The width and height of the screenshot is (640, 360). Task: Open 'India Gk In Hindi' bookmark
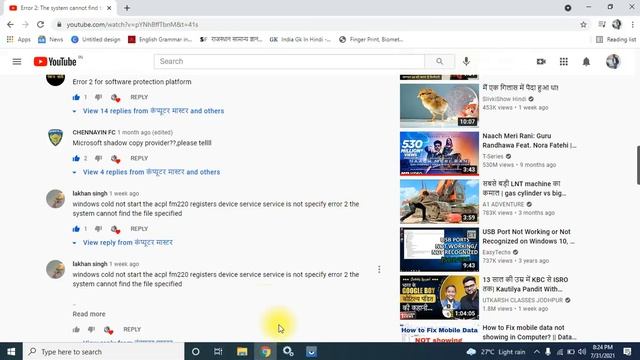click(x=300, y=40)
